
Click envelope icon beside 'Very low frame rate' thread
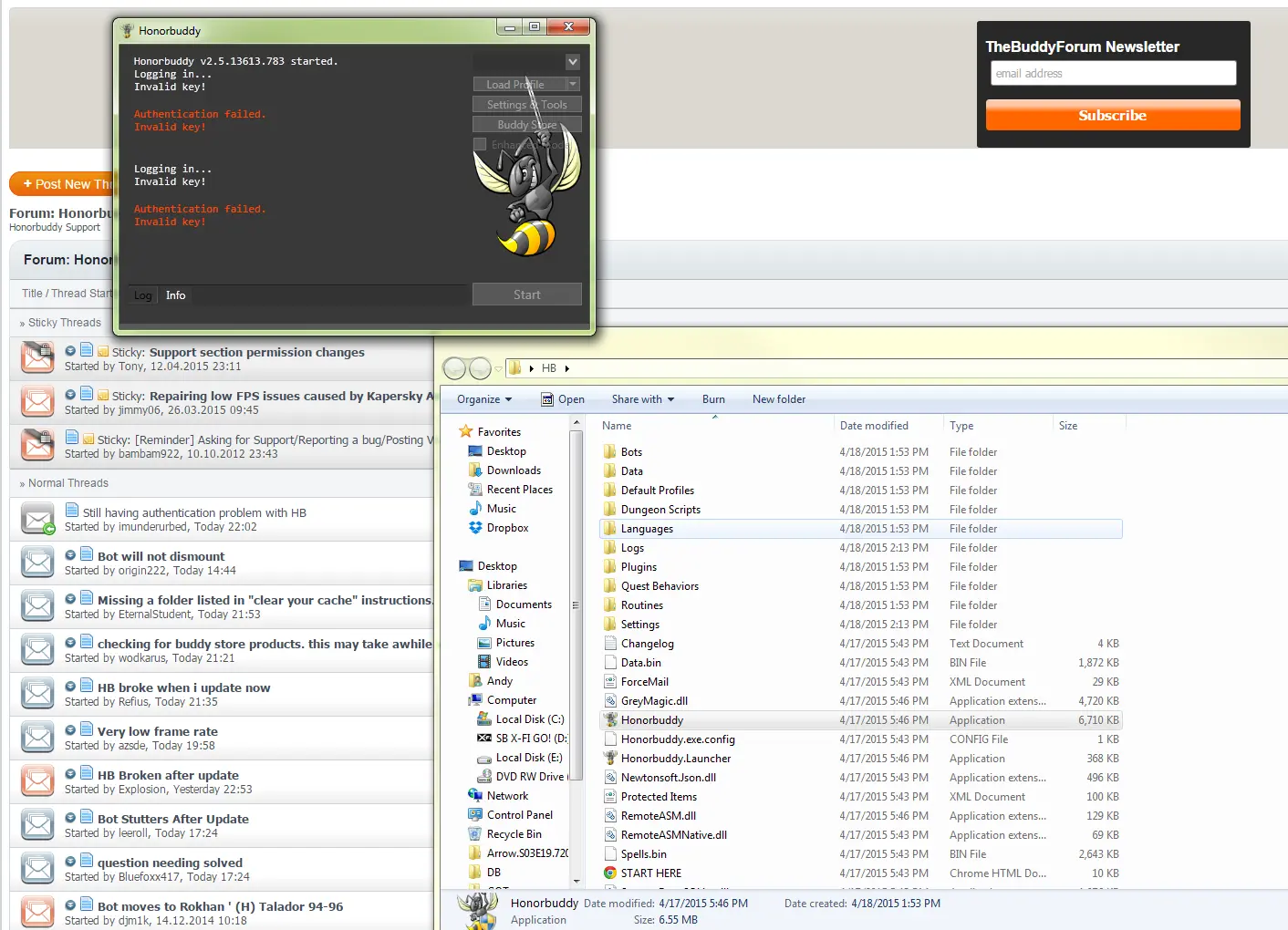(37, 738)
